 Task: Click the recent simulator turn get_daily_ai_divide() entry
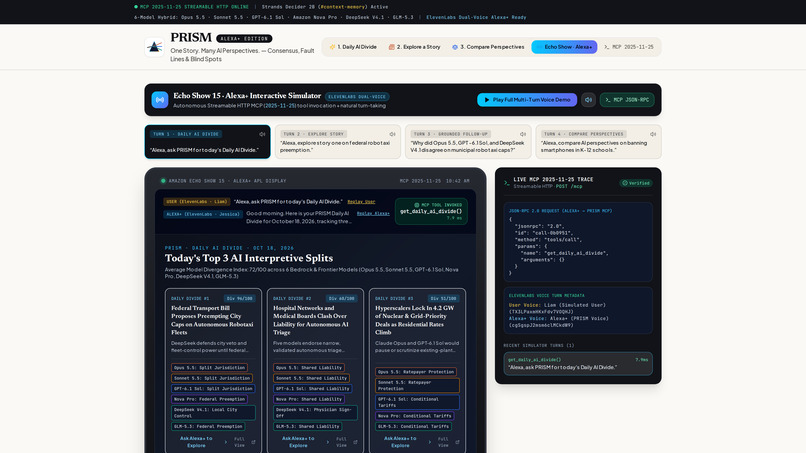click(578, 364)
